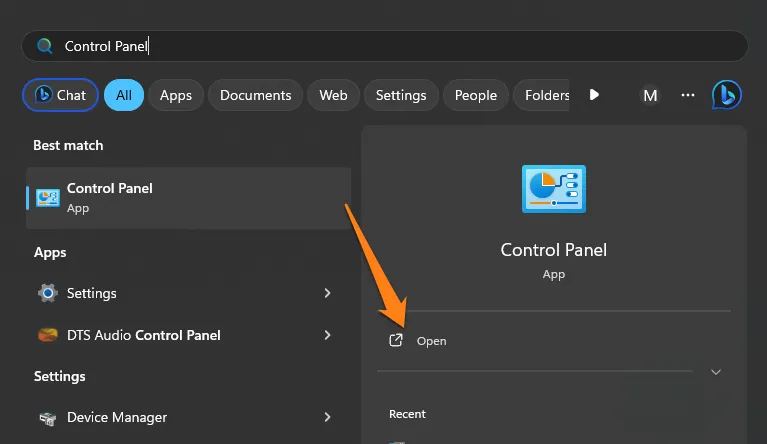Show more filters with play arrow

coord(594,94)
